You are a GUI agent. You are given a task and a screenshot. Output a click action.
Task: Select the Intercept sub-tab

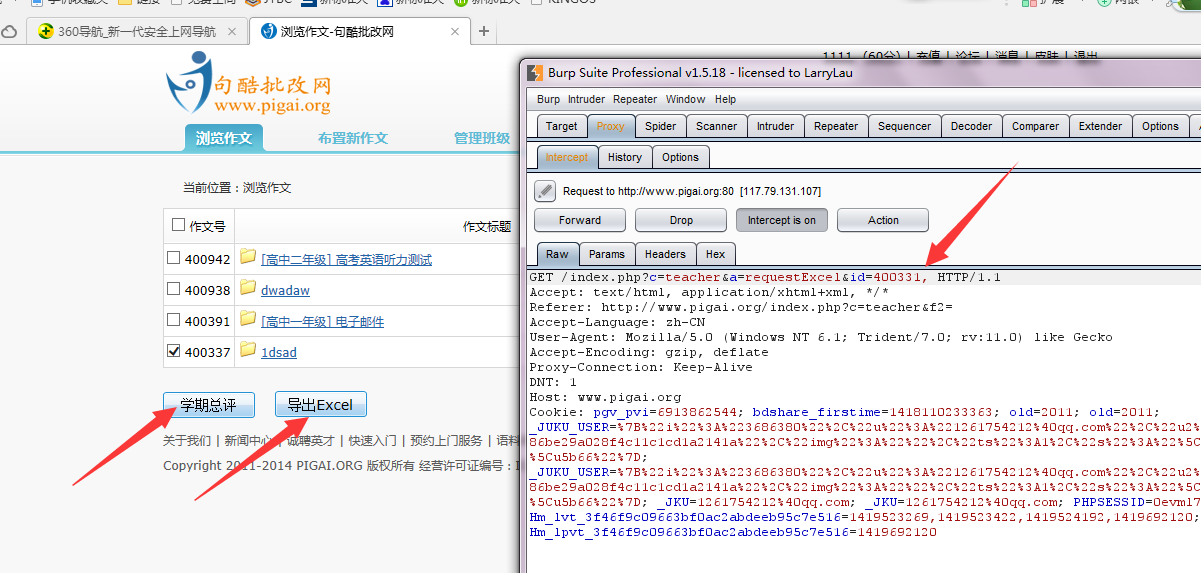pos(567,157)
